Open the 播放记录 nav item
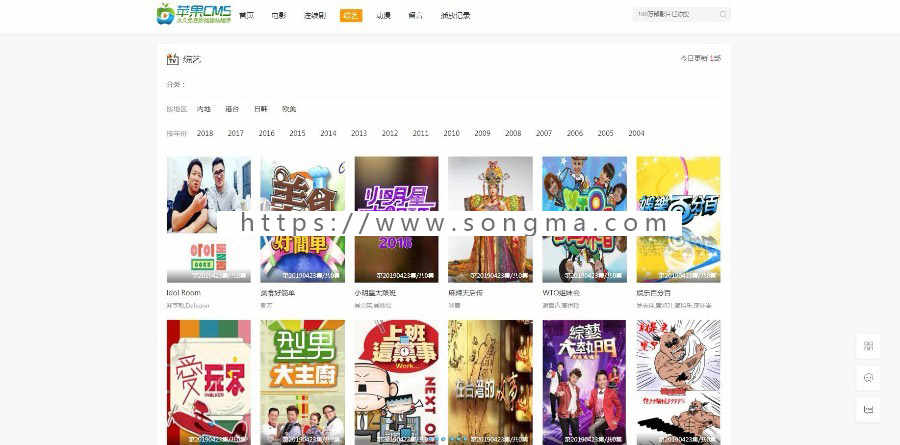The width and height of the screenshot is (900, 445). click(x=455, y=16)
